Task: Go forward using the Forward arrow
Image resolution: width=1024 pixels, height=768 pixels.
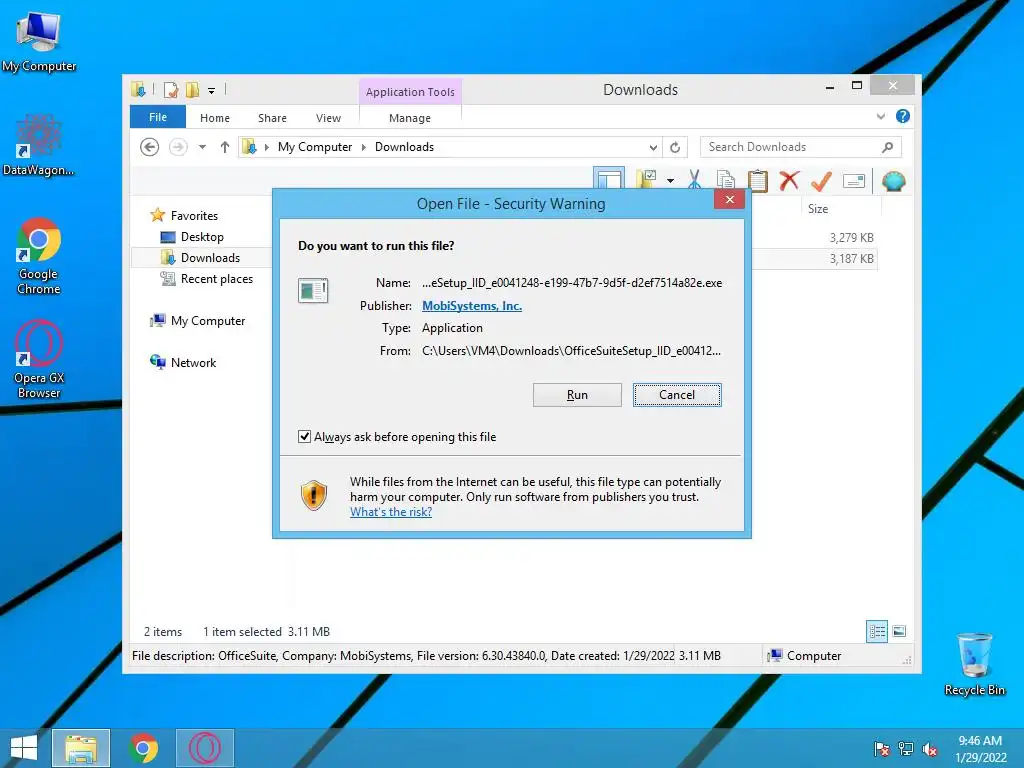Action: (x=178, y=147)
